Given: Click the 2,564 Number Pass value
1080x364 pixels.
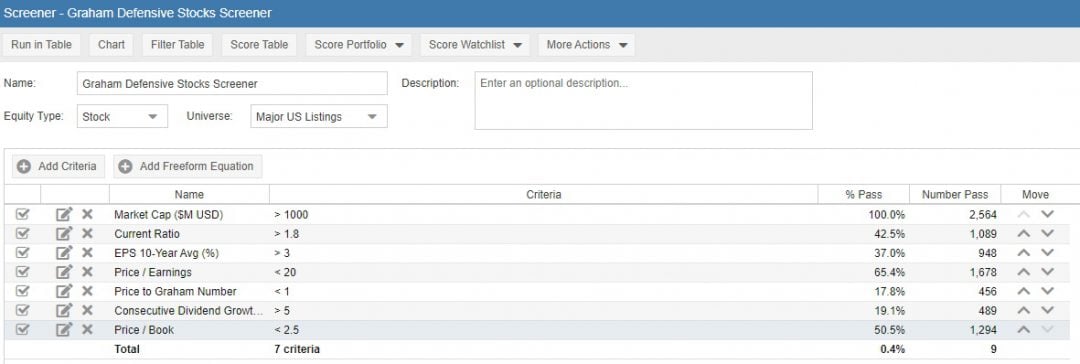Looking at the screenshot, I should 982,214.
